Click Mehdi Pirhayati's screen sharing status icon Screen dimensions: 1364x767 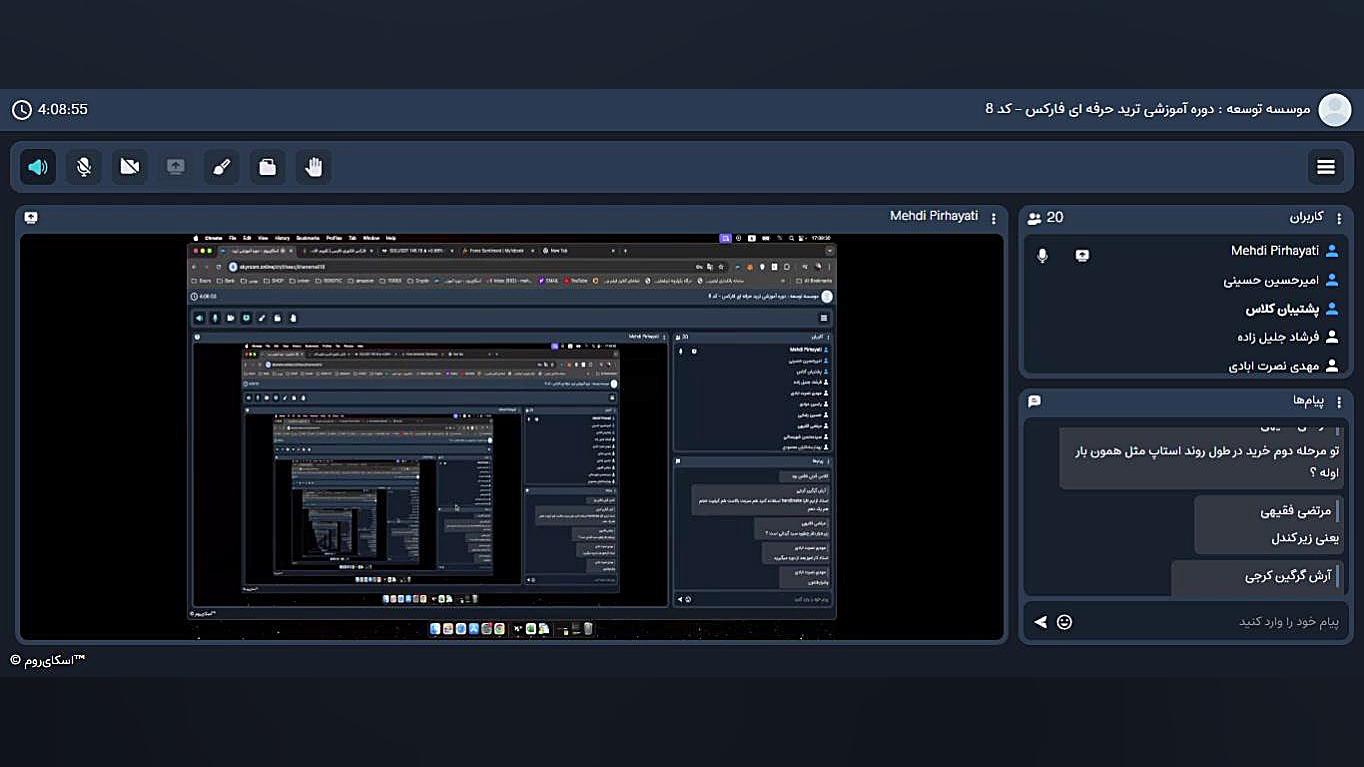pyautogui.click(x=1082, y=256)
